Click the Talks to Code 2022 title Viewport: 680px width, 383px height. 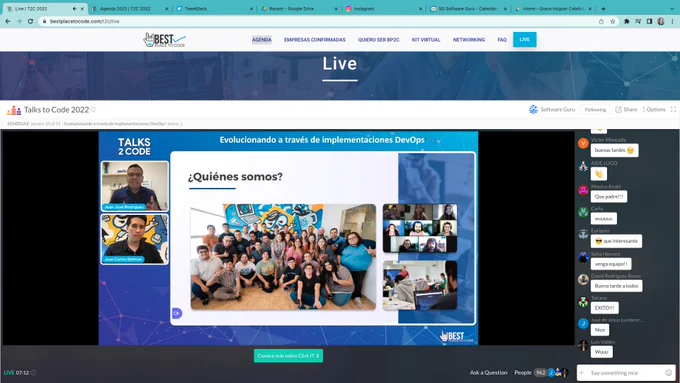(56, 110)
